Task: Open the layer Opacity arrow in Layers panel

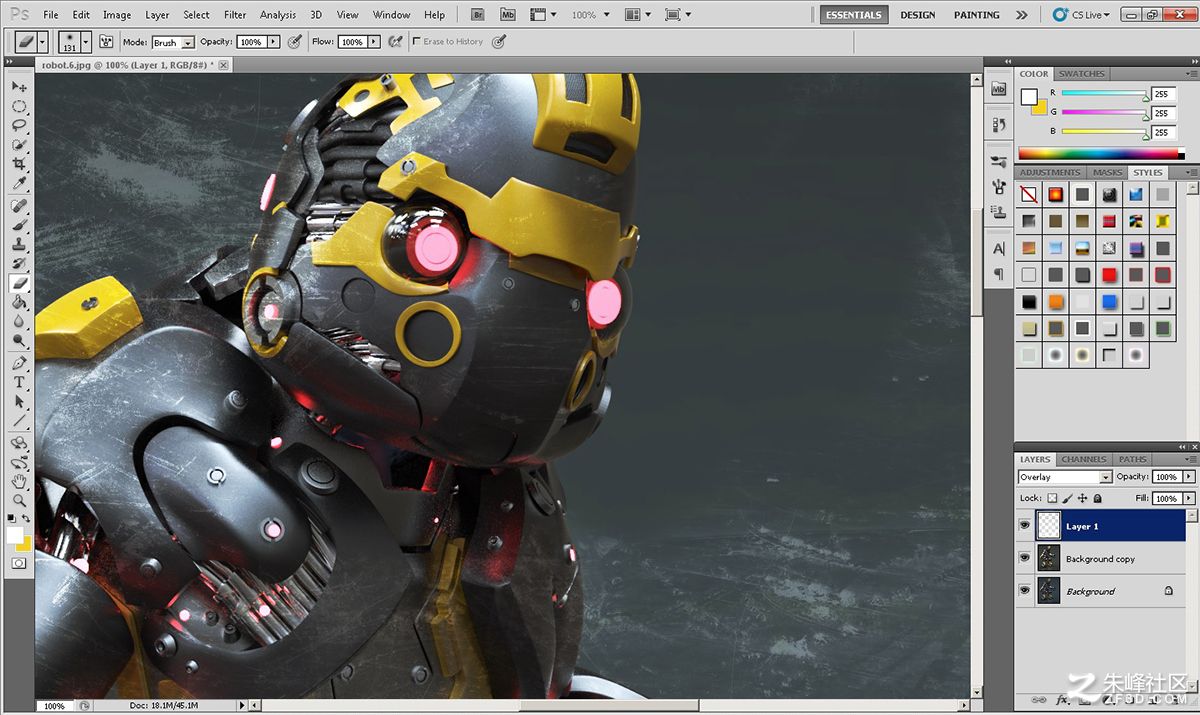Action: (x=1188, y=477)
